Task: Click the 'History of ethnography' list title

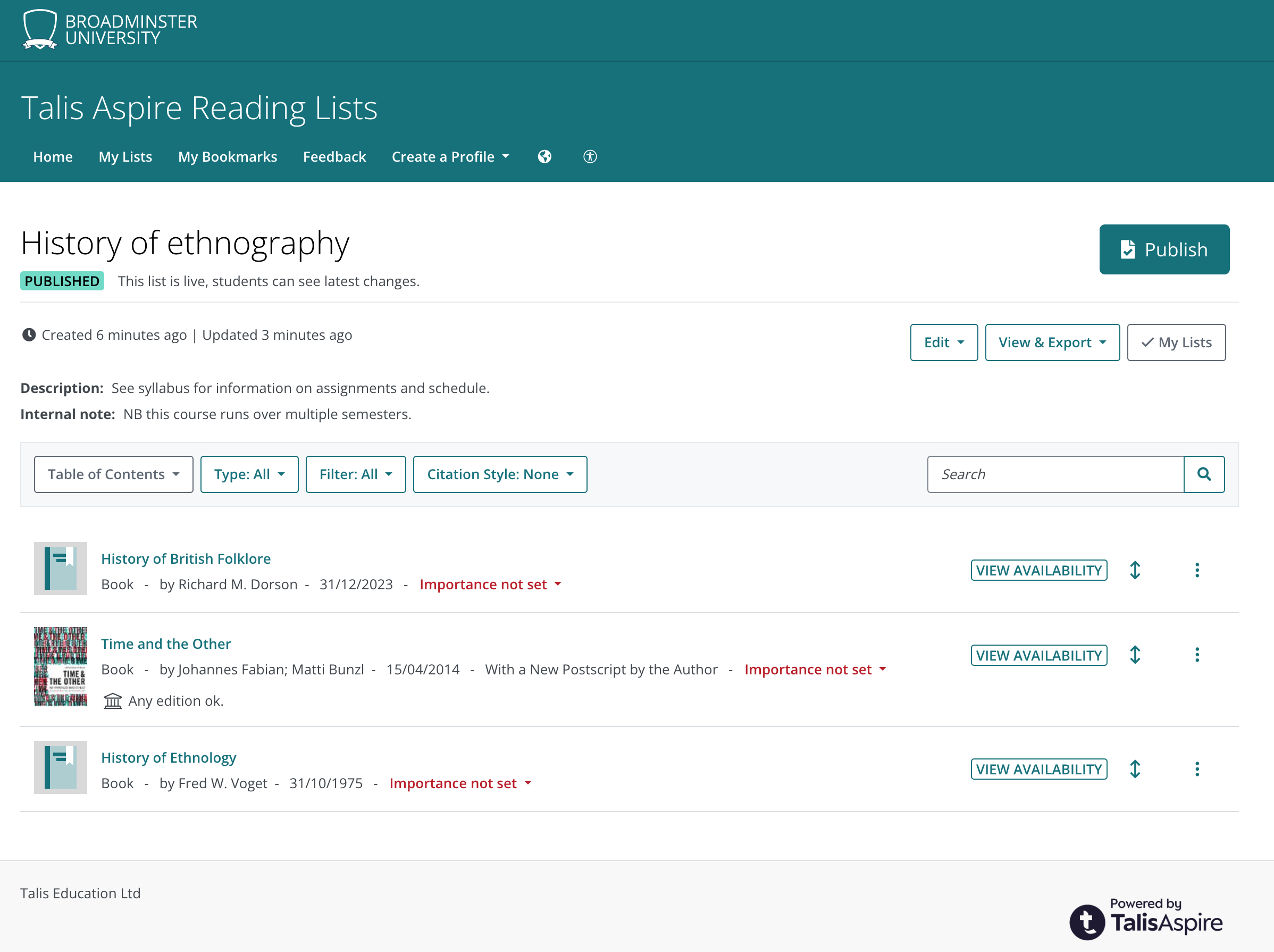Action: [185, 243]
